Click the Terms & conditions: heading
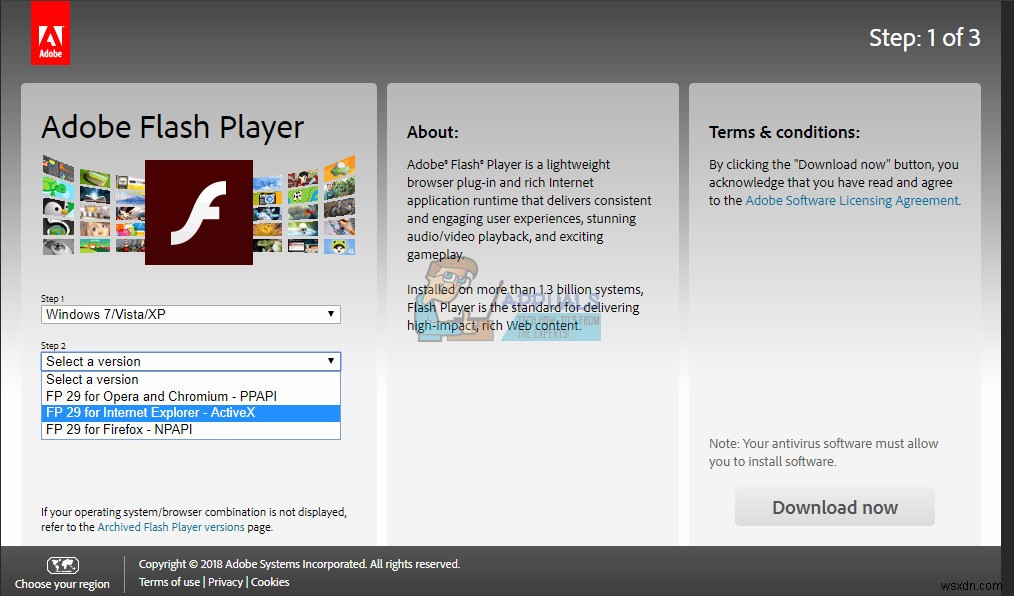 click(x=784, y=132)
